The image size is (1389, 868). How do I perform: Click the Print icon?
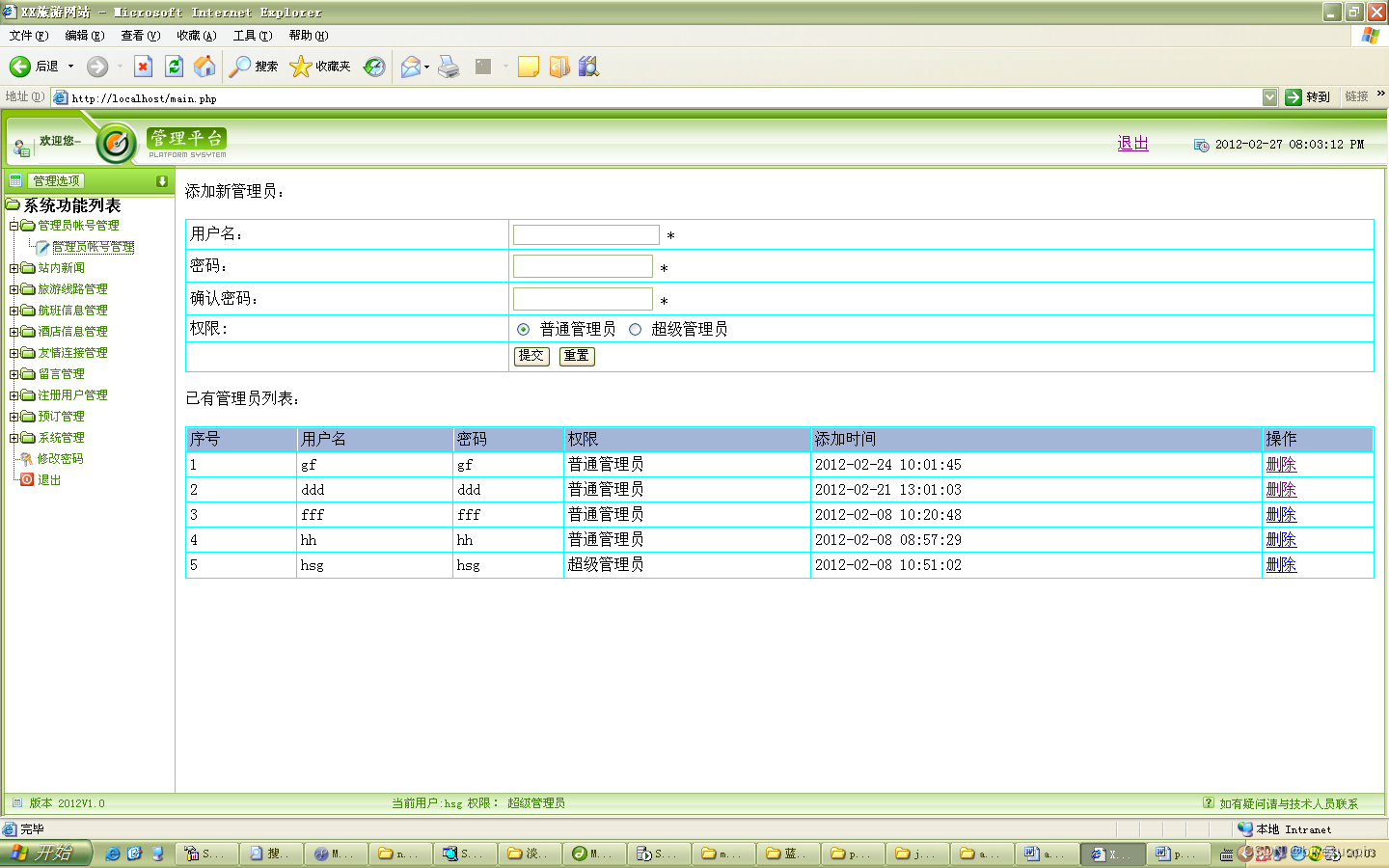449,67
